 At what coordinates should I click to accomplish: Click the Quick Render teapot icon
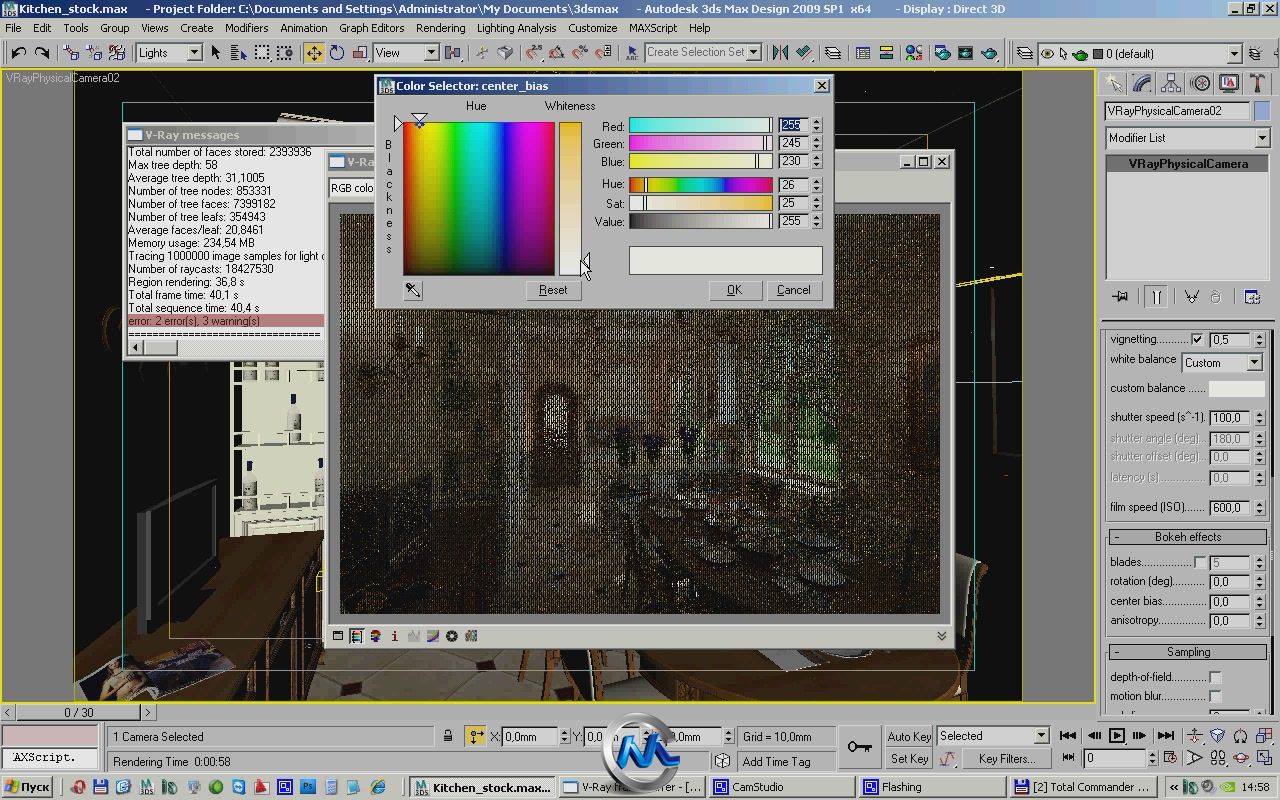[x=989, y=53]
